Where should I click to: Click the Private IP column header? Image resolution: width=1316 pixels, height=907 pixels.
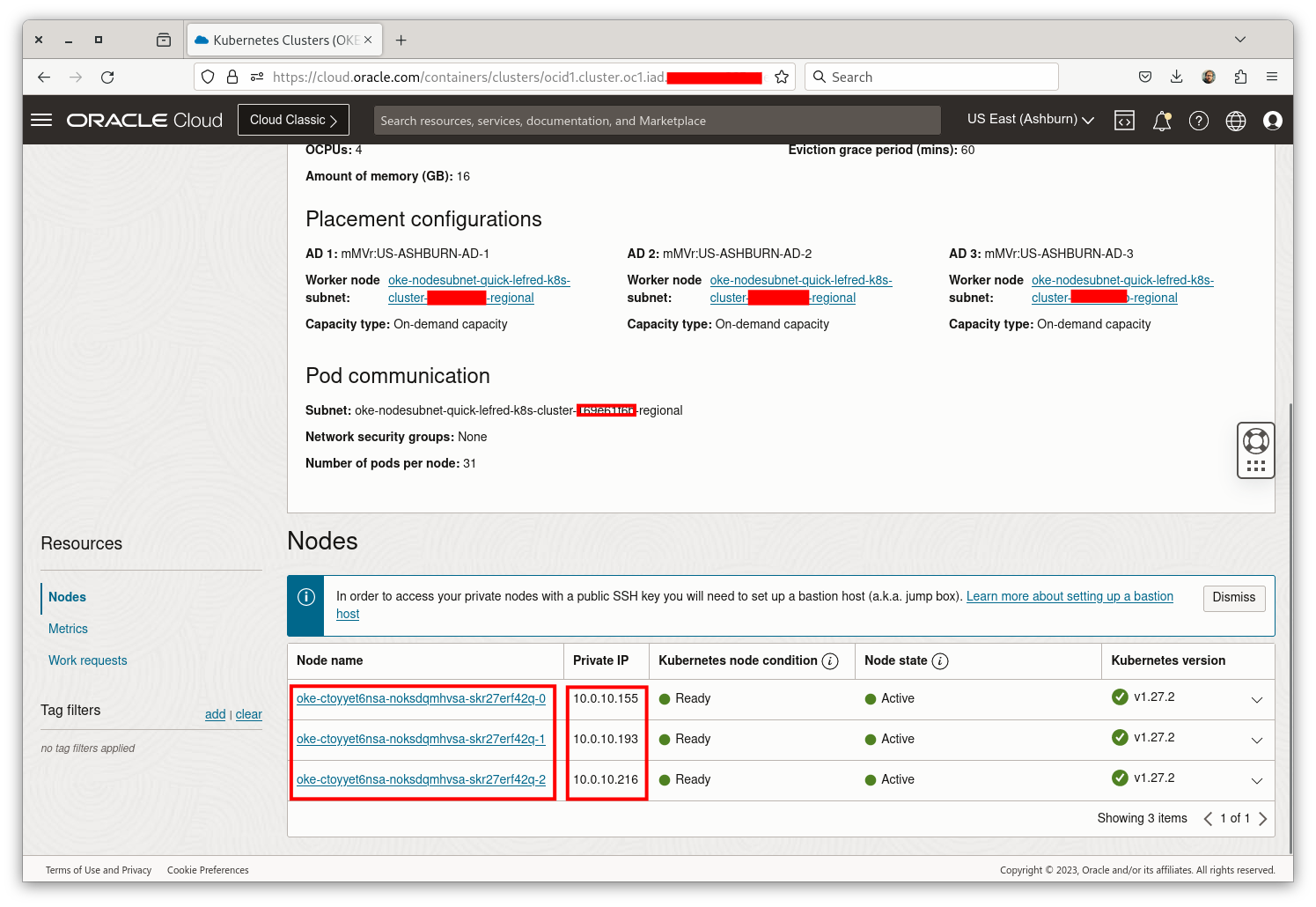coord(600,660)
